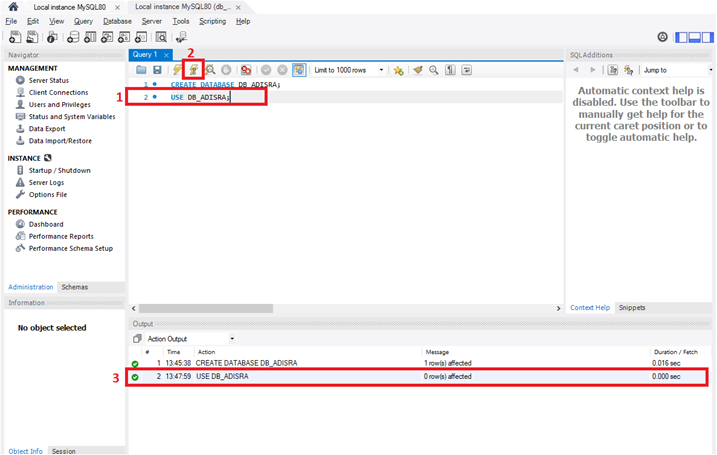Click the scroll right arrow of editor
The image size is (717, 455).
(558, 309)
